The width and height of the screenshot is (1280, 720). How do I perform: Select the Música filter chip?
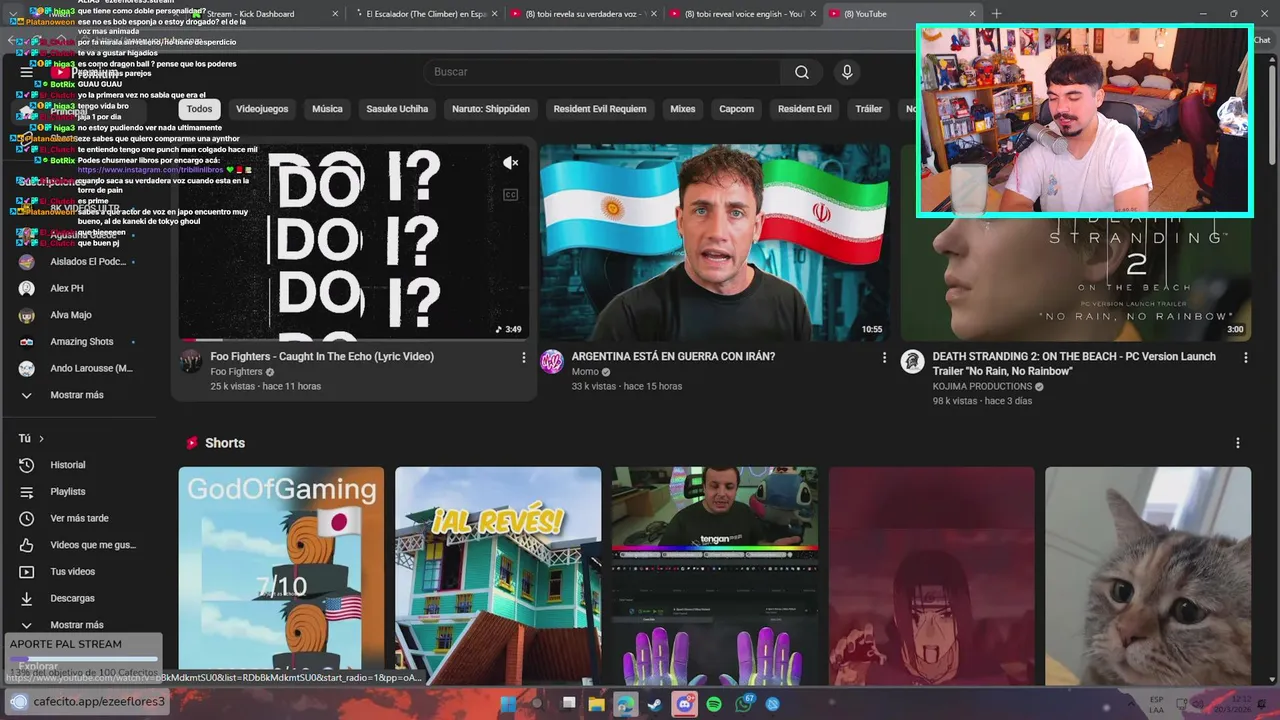[x=327, y=109]
